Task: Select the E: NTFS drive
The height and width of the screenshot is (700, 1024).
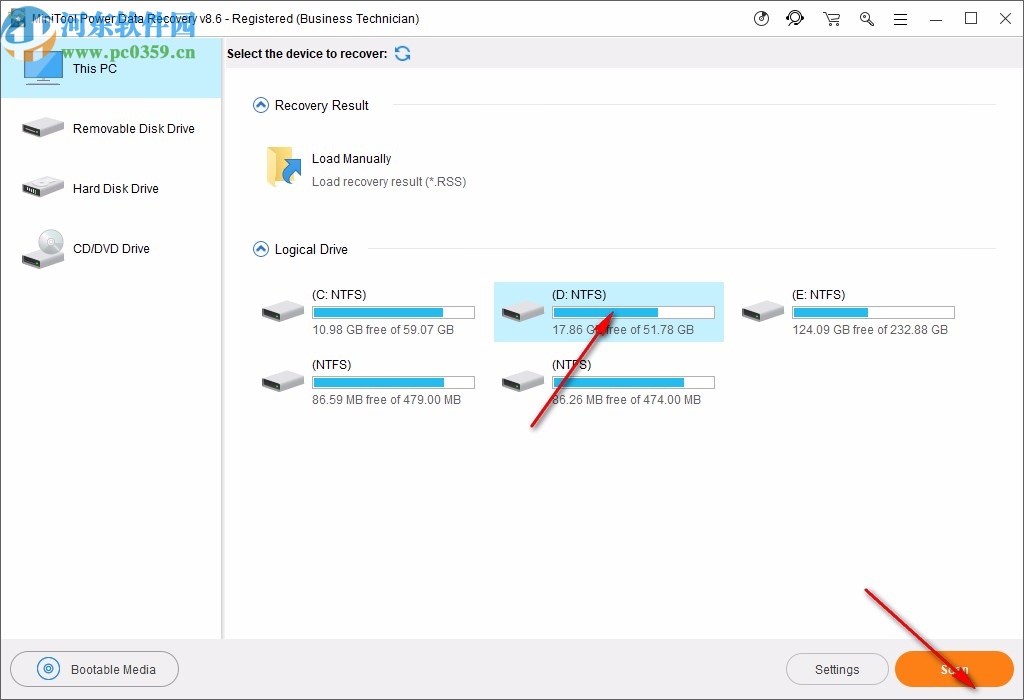Action: point(848,311)
